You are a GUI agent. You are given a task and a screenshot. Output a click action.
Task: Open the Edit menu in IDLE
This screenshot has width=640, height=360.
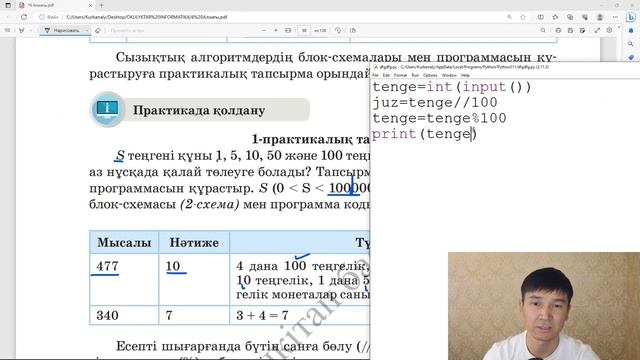pos(386,76)
